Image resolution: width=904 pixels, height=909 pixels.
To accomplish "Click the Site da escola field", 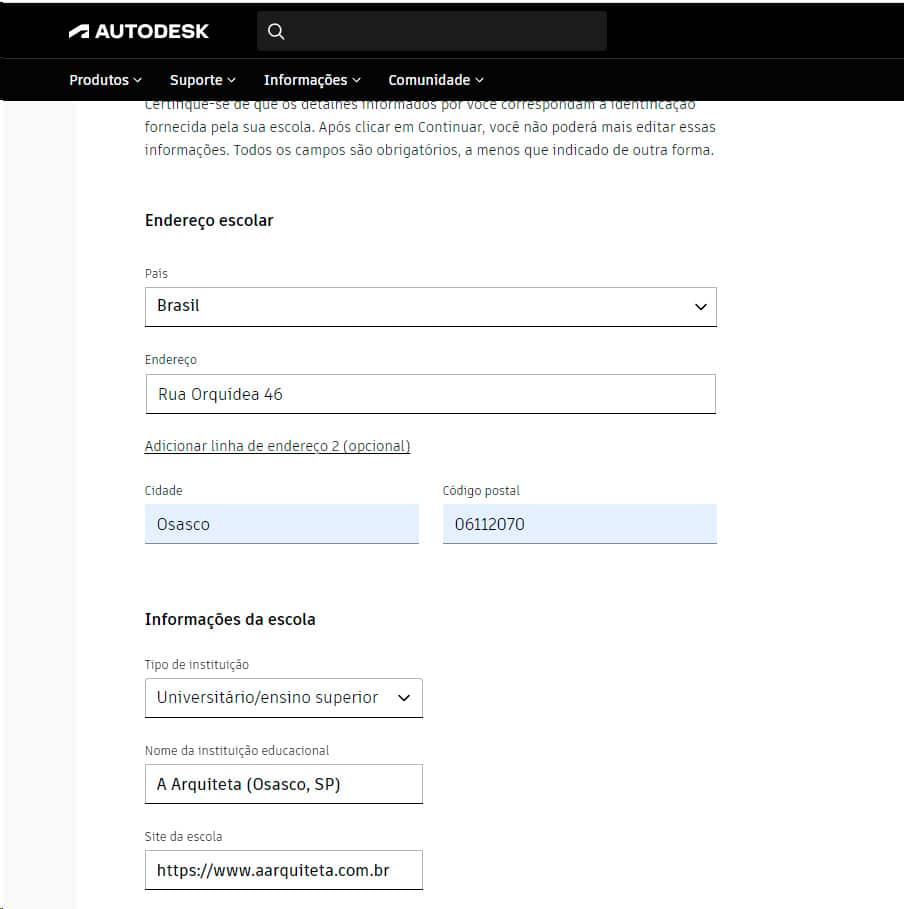I will click(x=283, y=870).
